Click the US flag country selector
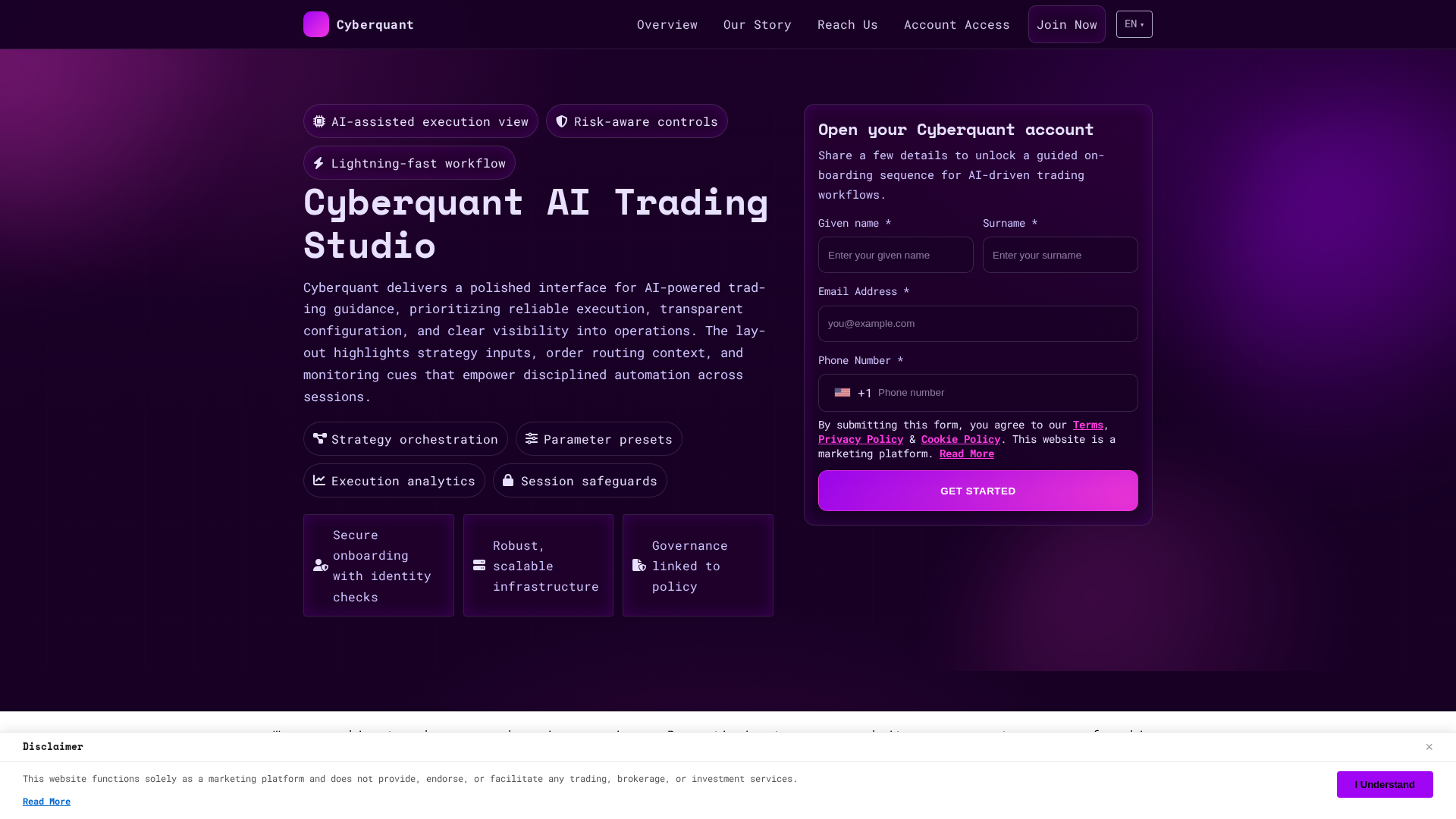This screenshot has width=1456, height=819. [x=843, y=392]
